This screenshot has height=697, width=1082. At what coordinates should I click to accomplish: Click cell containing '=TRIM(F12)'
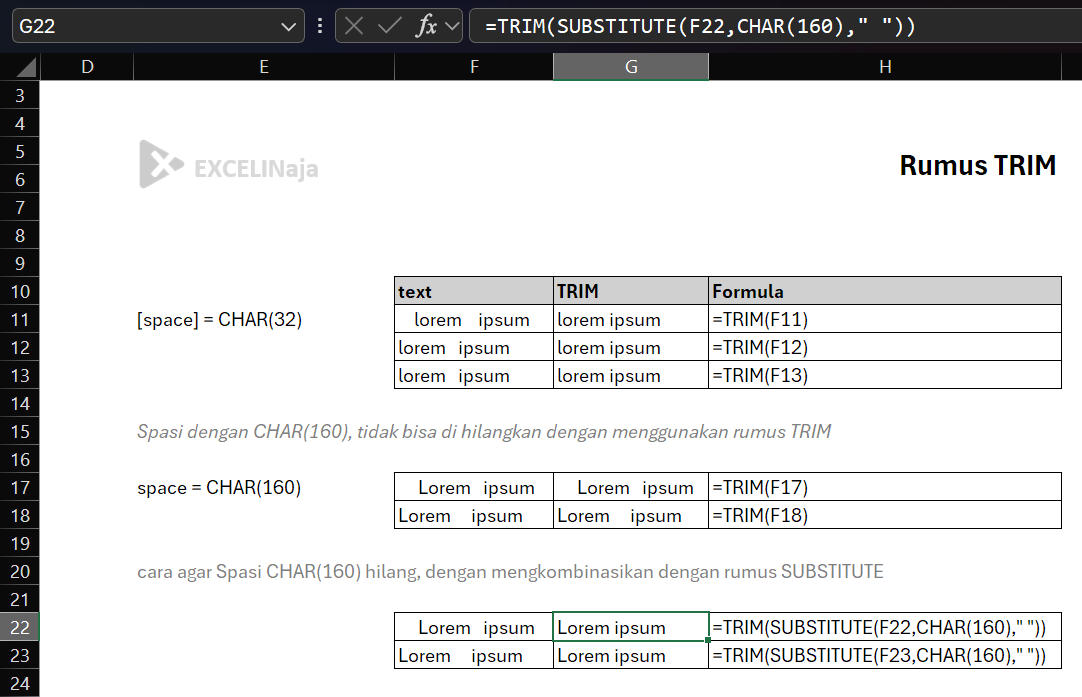coord(885,347)
